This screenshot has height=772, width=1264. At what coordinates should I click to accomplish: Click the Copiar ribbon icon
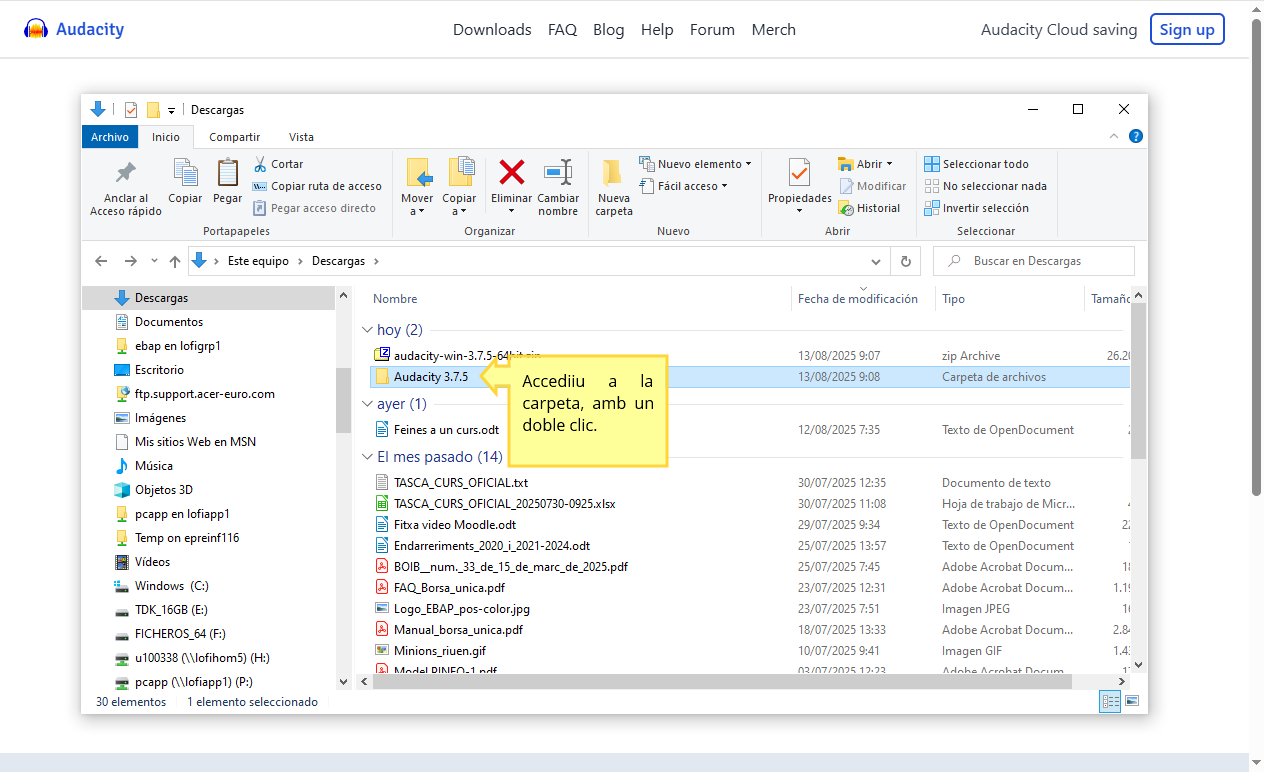185,172
